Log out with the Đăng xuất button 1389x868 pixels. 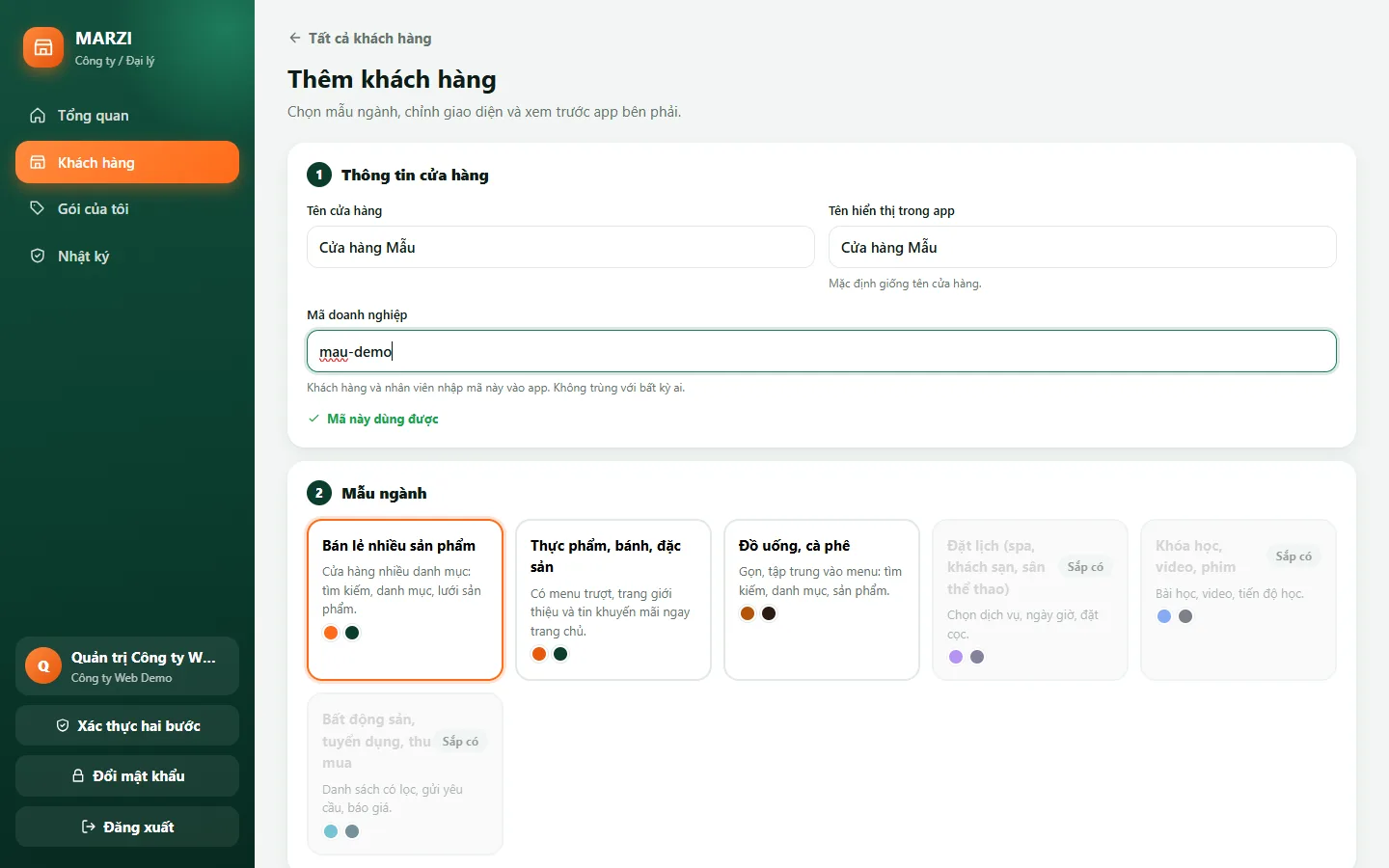click(127, 827)
